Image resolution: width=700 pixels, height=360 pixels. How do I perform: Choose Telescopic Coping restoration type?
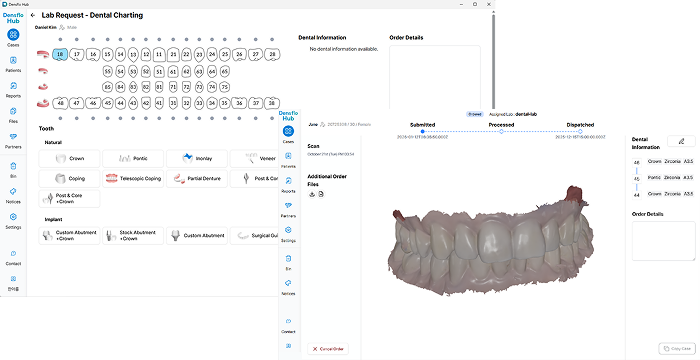133,179
